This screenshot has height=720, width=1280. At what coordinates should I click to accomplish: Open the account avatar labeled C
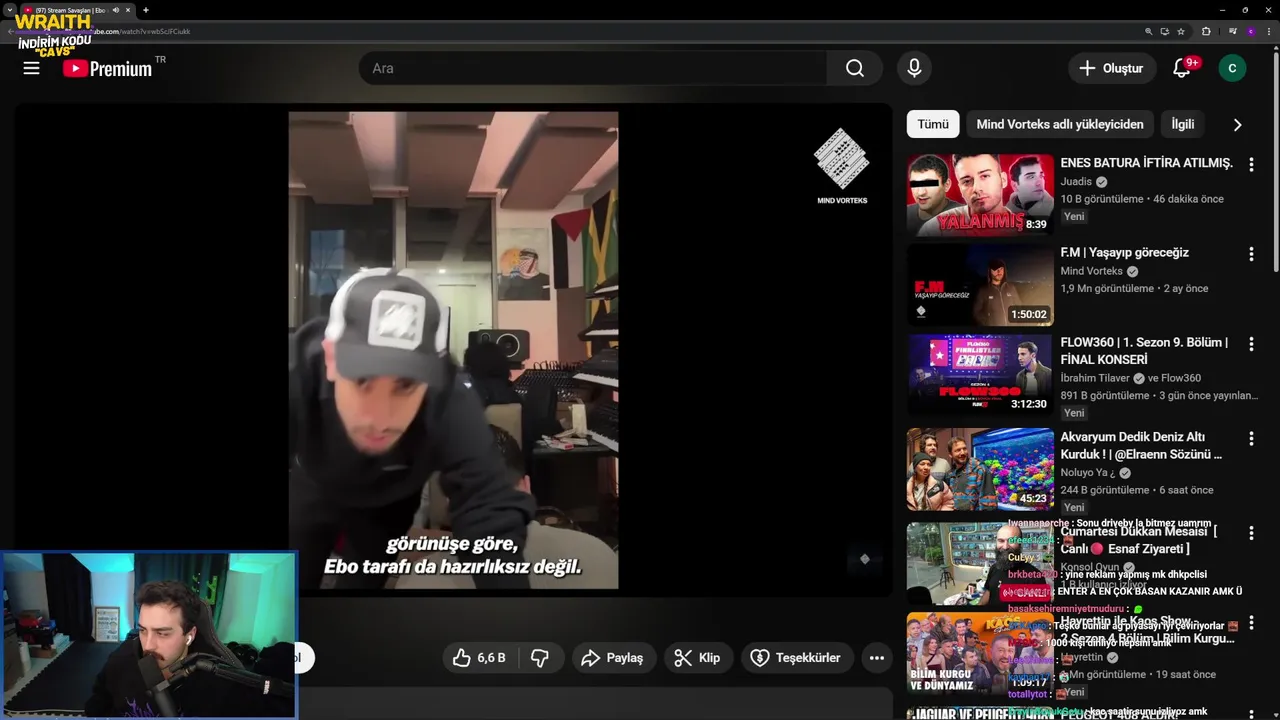click(x=1232, y=68)
